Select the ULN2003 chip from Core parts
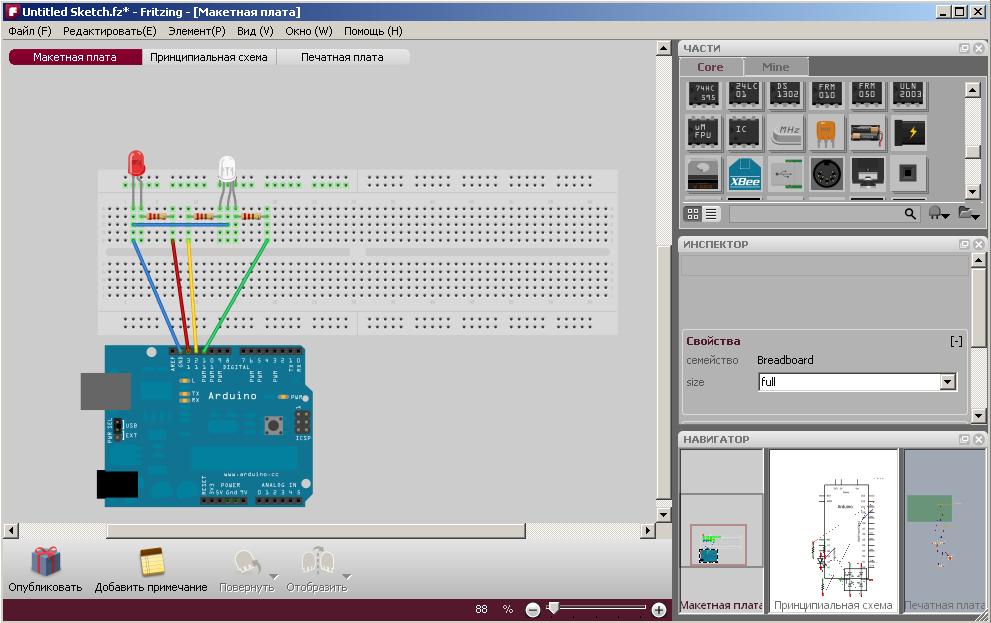 [907, 93]
